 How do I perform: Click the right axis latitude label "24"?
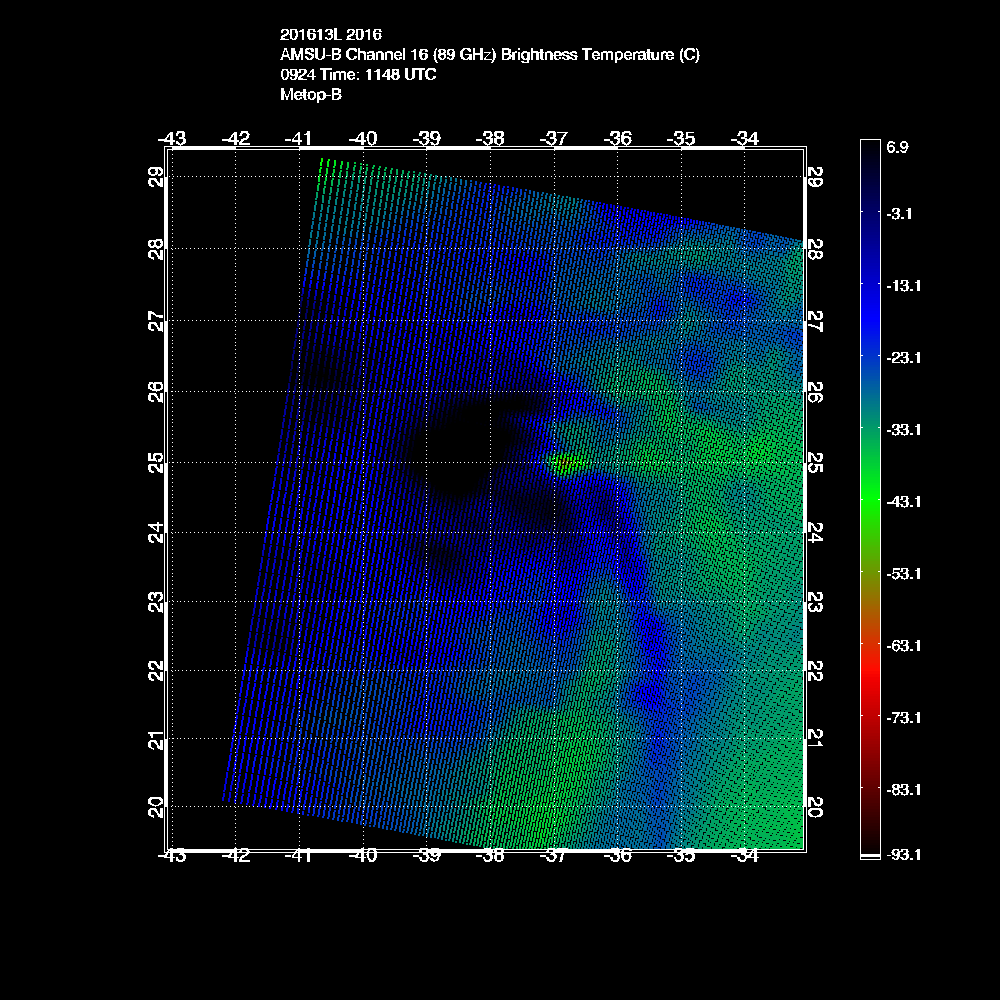click(x=816, y=532)
